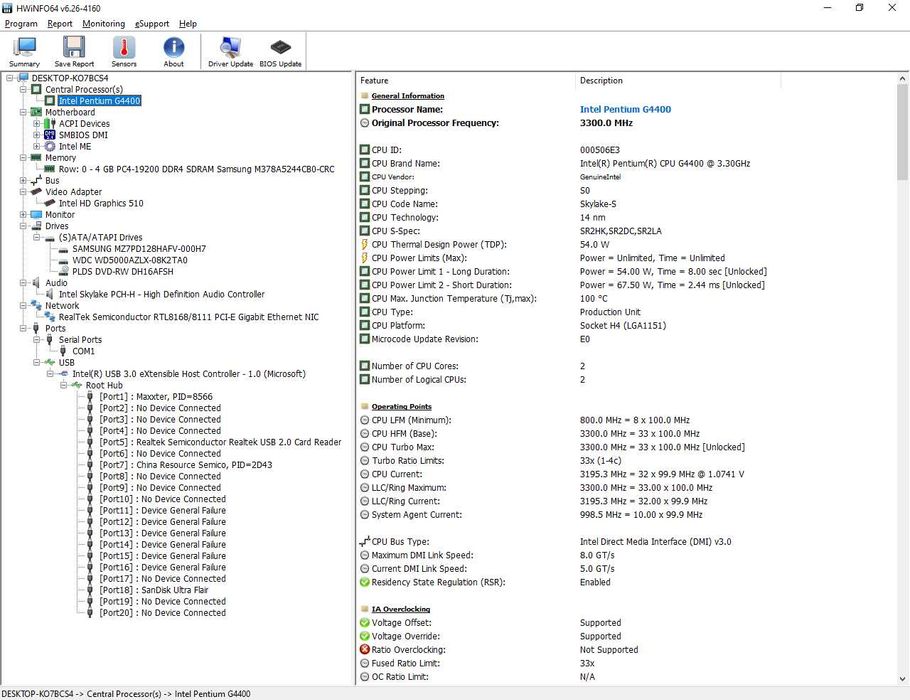The height and width of the screenshot is (700, 910).
Task: Expand the SMBIOS DMI node
Action: [37, 135]
